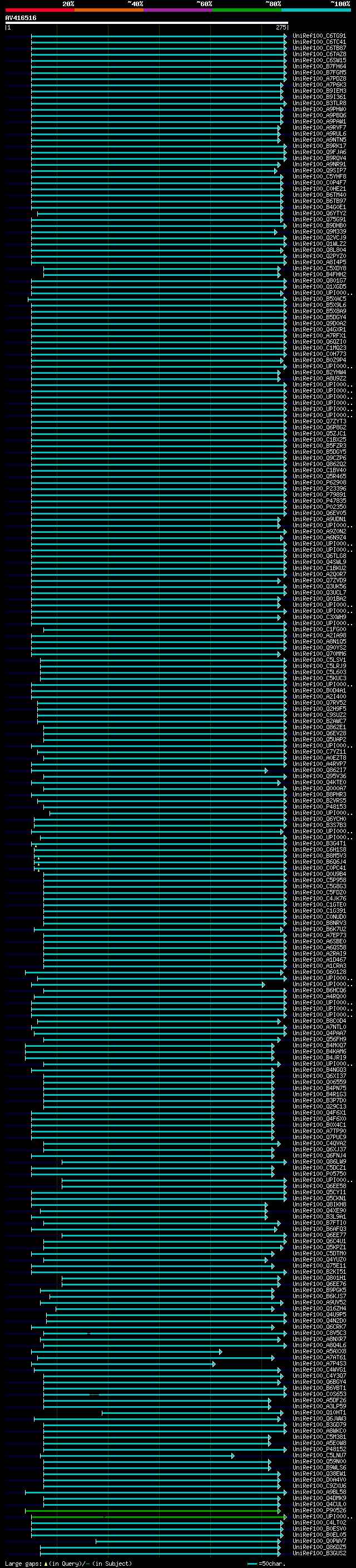Click hit label UniRef100_Q5R465

click(x=319, y=477)
